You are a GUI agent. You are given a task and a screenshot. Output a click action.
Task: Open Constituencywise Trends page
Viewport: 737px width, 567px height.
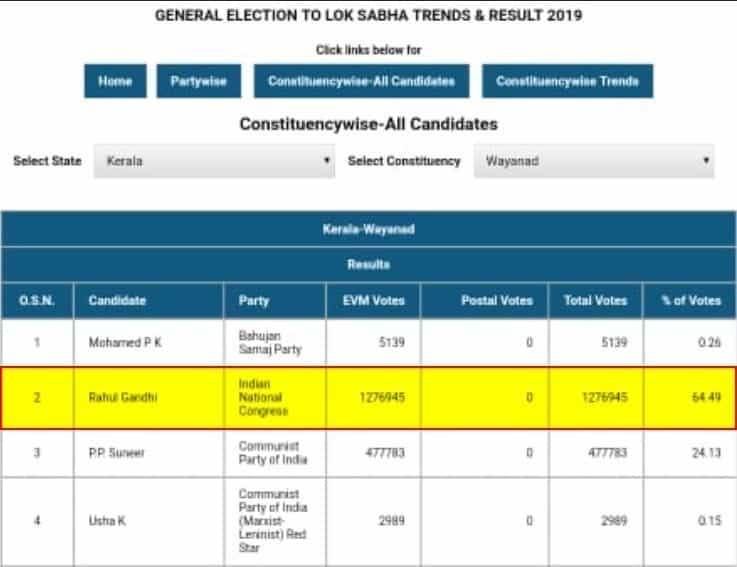(567, 81)
